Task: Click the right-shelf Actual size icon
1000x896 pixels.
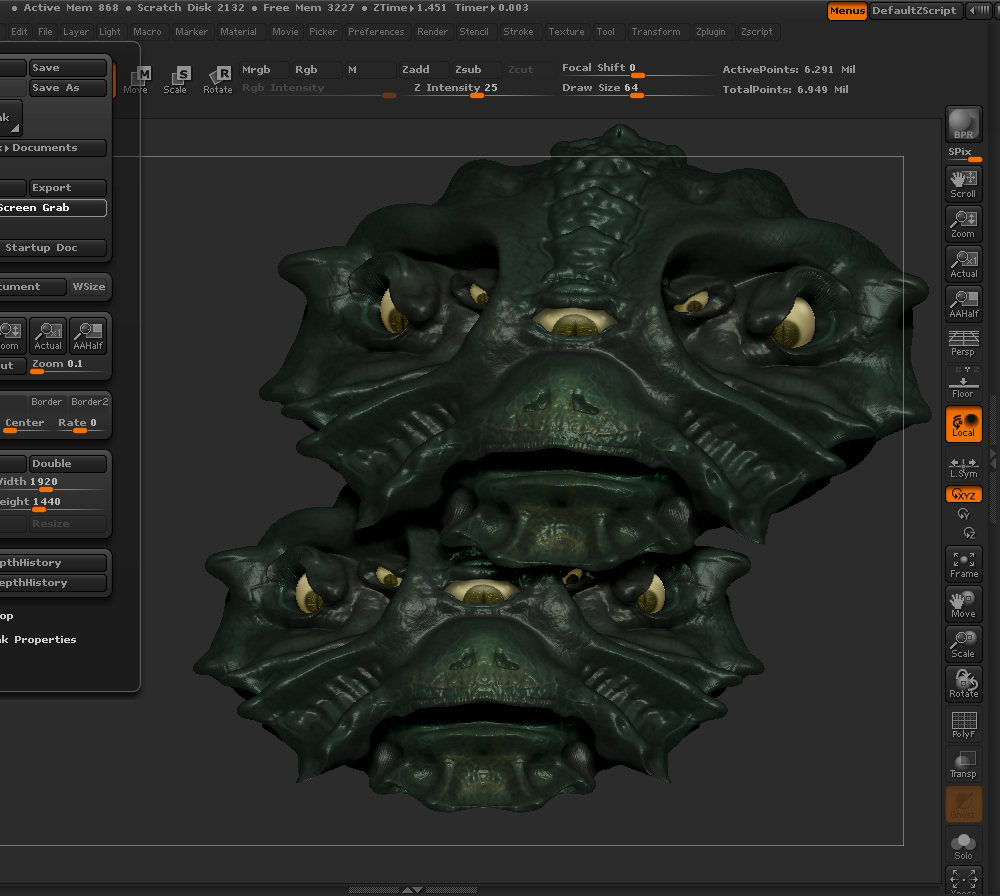Action: click(x=963, y=264)
